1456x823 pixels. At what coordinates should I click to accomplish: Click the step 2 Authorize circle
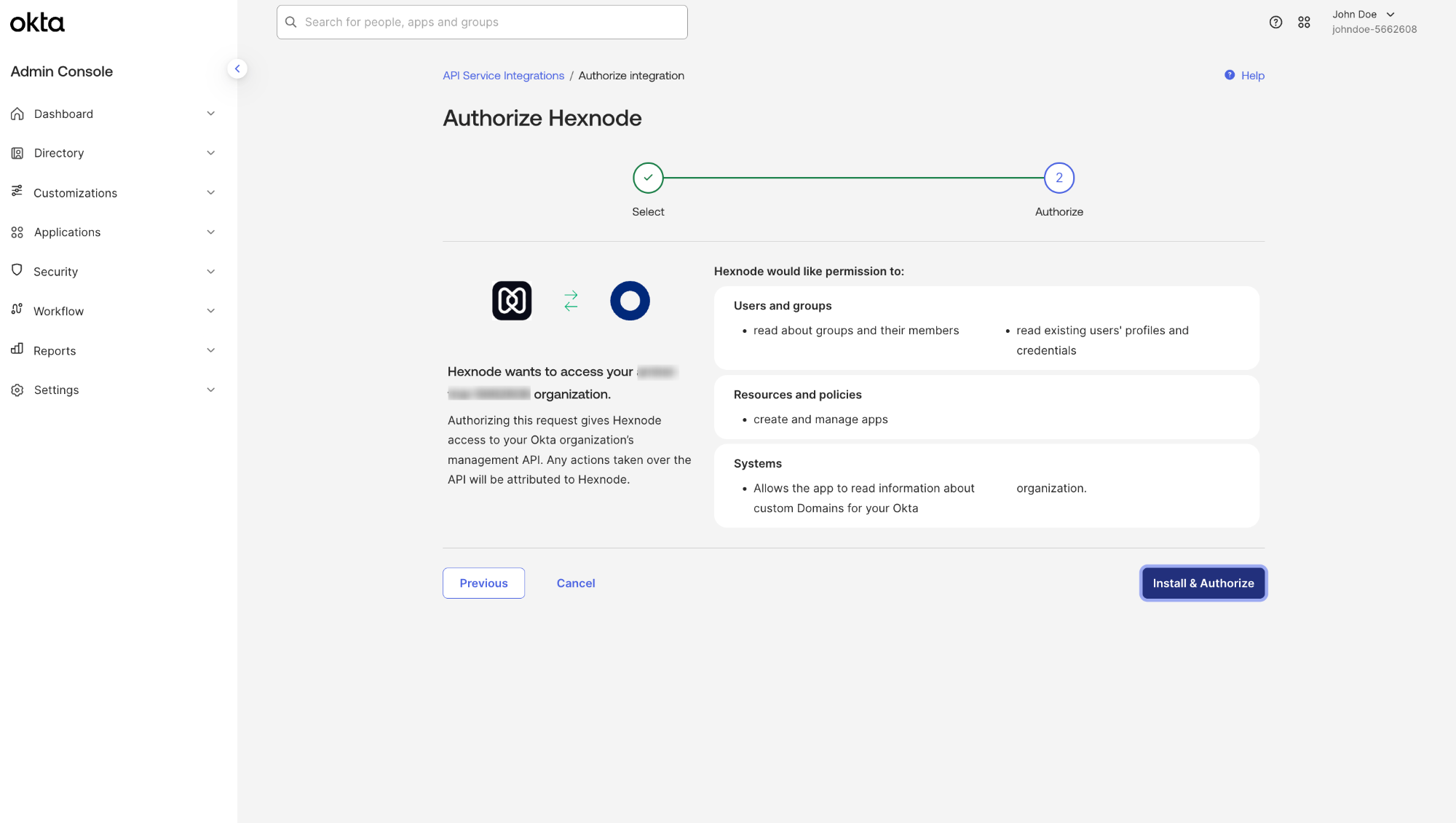point(1059,178)
